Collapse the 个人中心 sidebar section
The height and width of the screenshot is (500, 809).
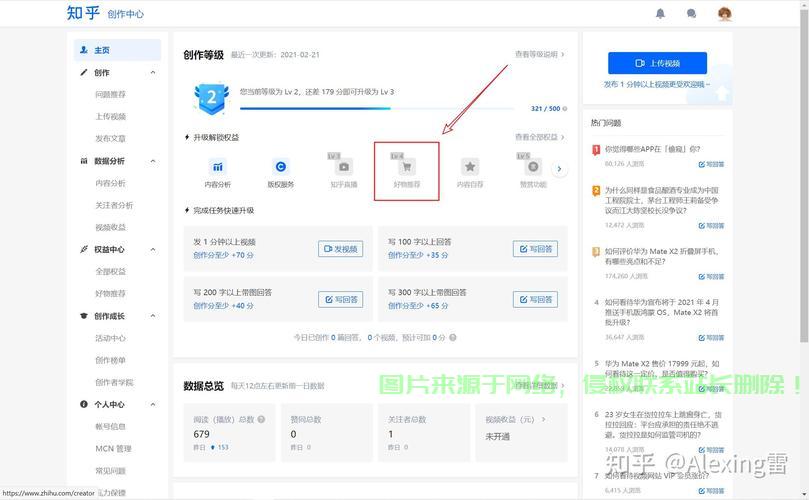point(153,404)
